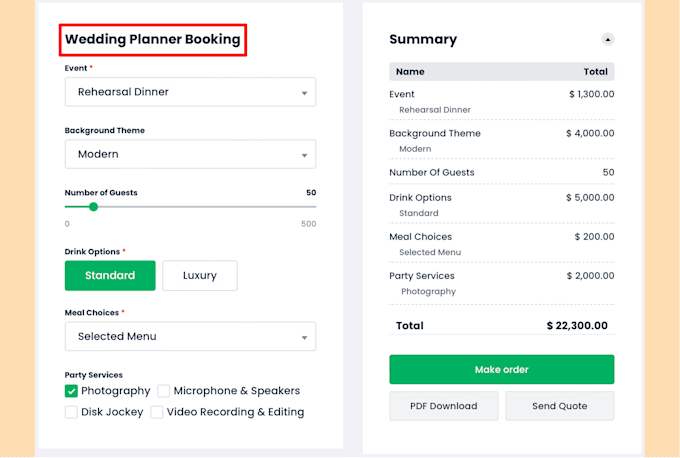Image resolution: width=680 pixels, height=458 pixels.
Task: Tick Video Recording & Editing checkbox
Action: click(157, 412)
